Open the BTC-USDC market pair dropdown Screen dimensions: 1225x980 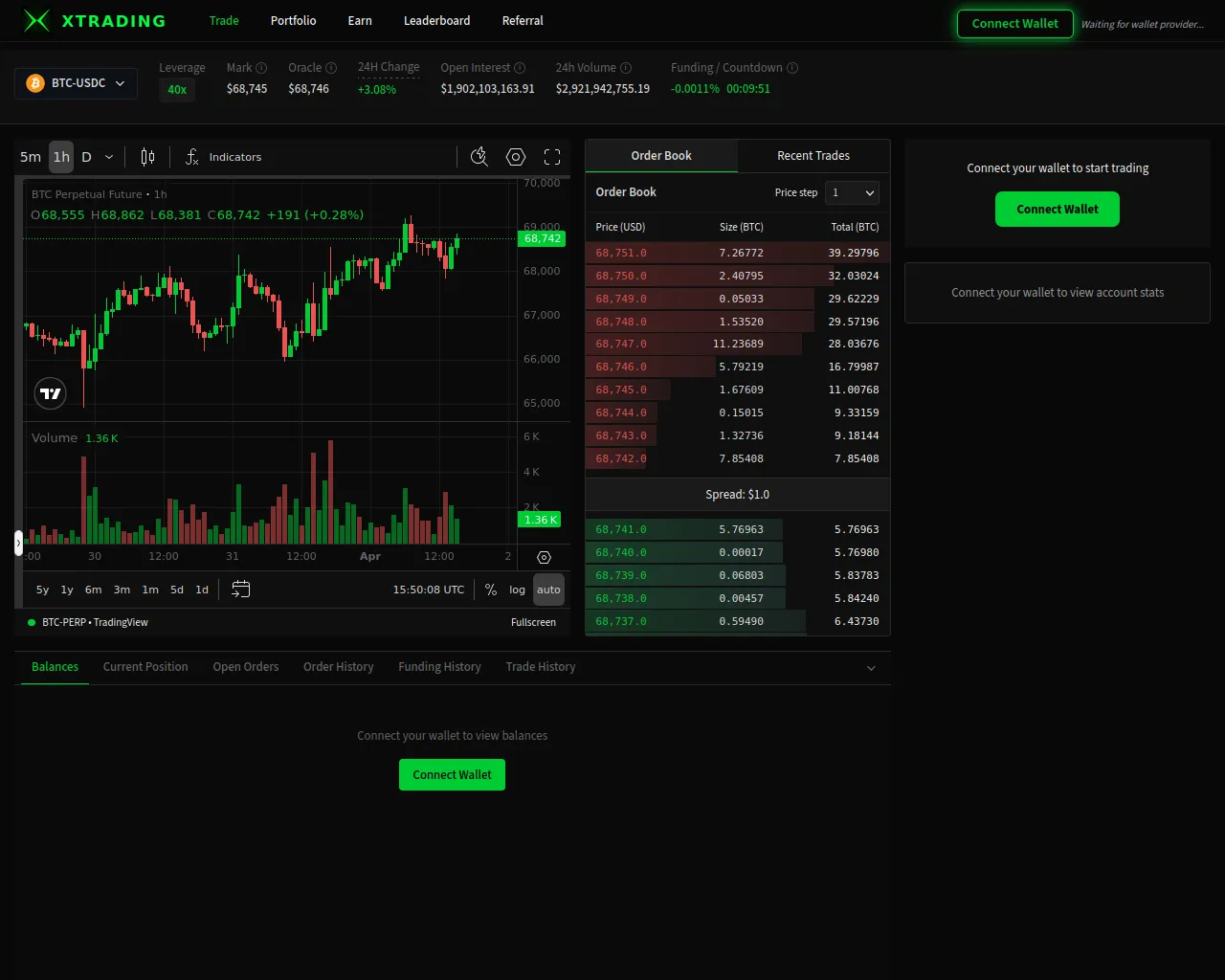point(77,83)
